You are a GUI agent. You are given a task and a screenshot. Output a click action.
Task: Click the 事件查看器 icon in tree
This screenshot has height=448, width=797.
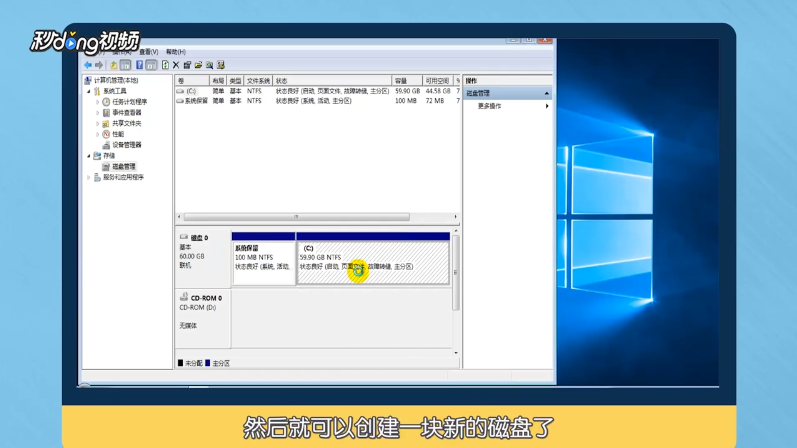point(106,112)
